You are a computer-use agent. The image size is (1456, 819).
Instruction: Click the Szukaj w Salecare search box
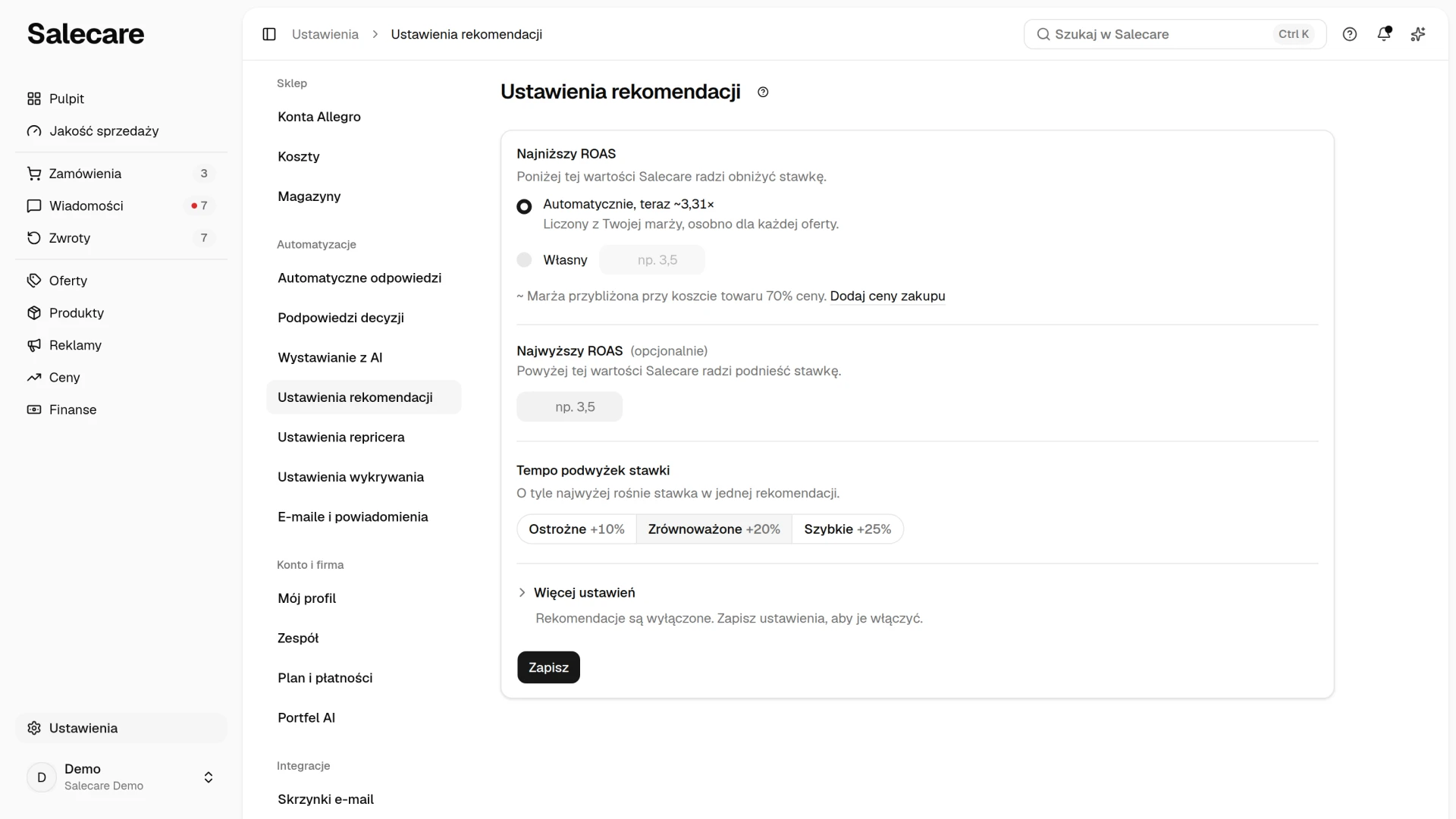[1175, 34]
